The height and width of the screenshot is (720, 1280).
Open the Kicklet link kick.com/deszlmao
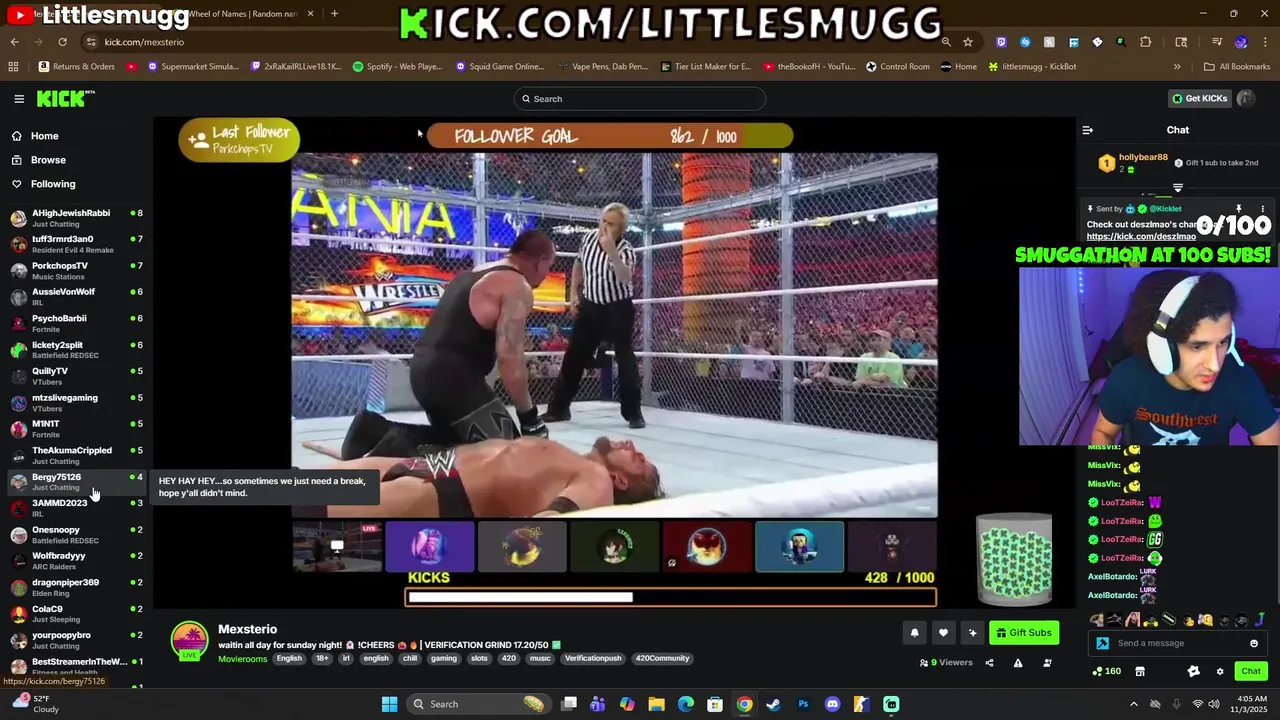(x=1141, y=237)
